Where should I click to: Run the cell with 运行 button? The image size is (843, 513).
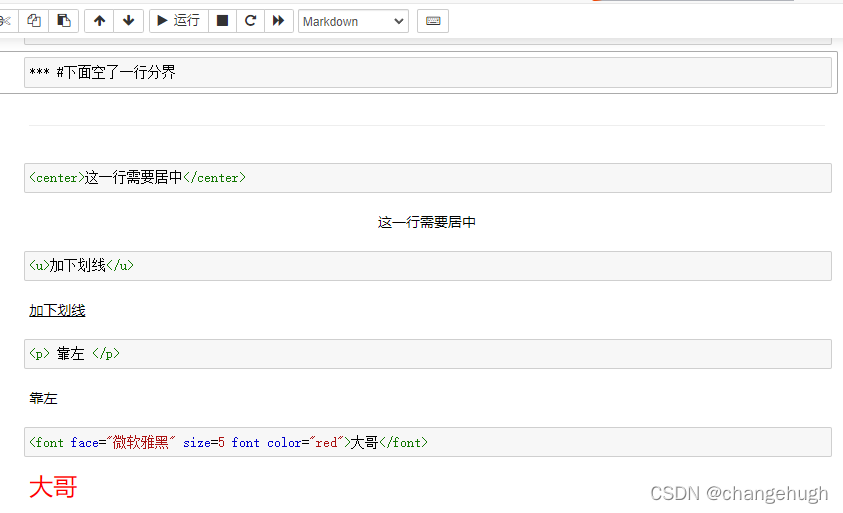click(178, 21)
